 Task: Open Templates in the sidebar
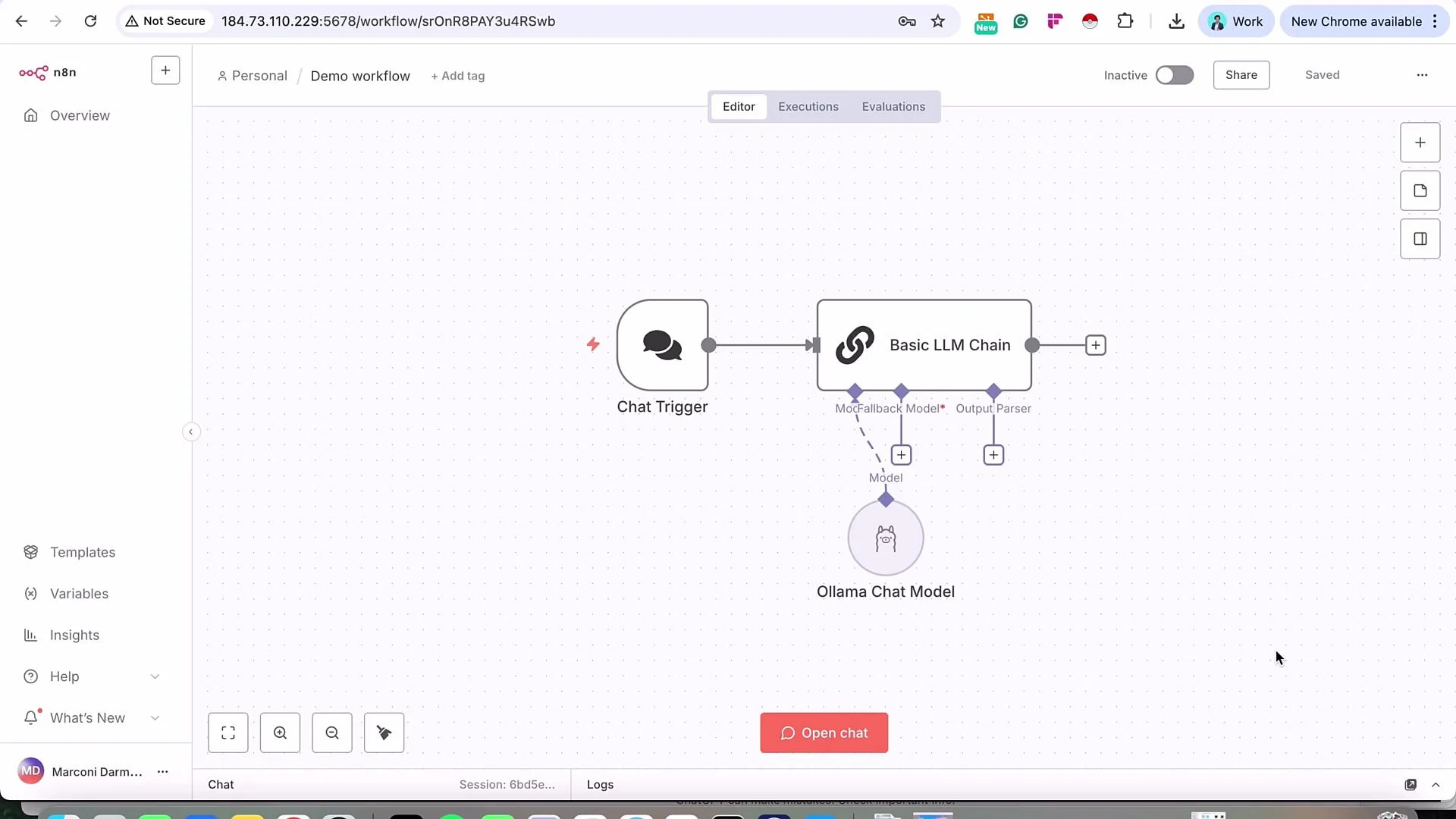tap(83, 552)
